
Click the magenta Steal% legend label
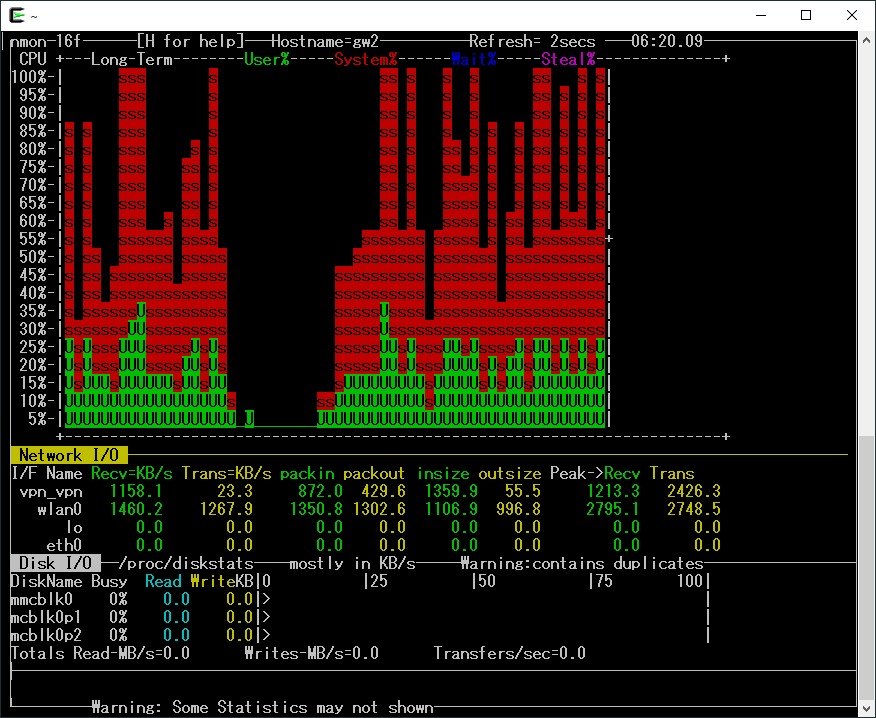point(568,59)
